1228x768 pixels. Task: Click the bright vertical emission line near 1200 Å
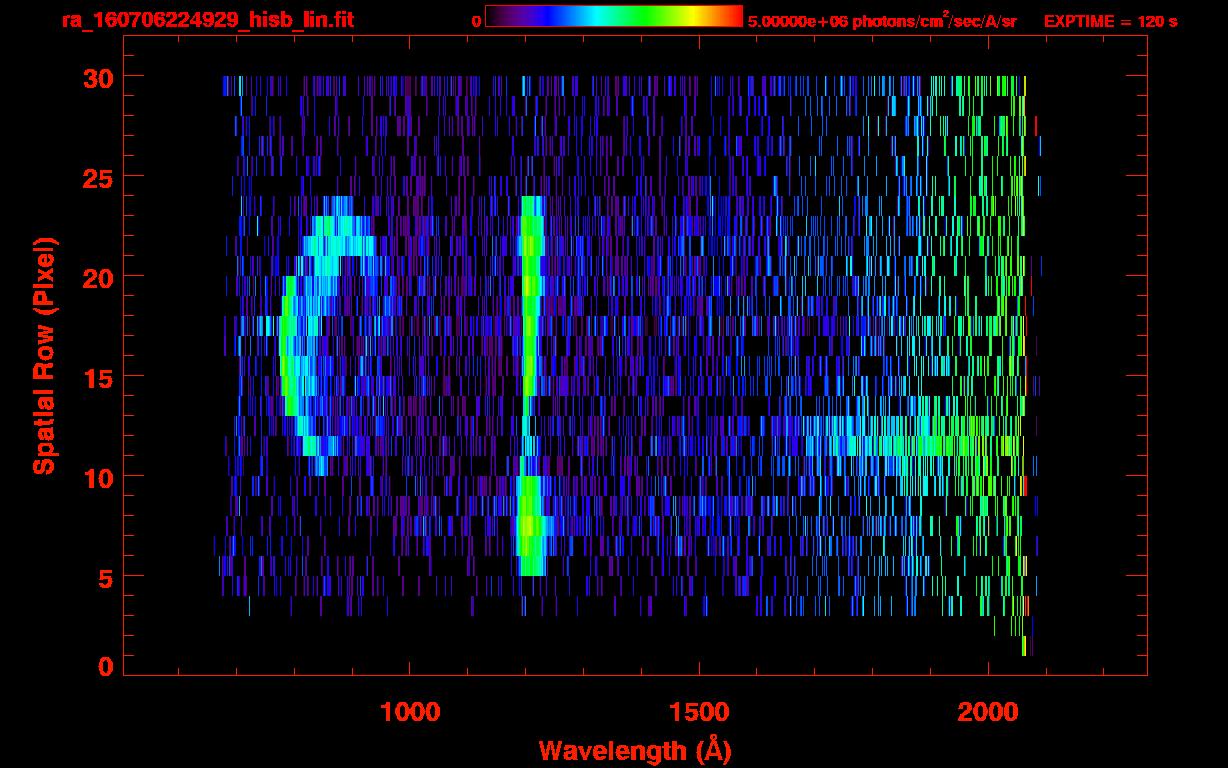tap(530, 386)
